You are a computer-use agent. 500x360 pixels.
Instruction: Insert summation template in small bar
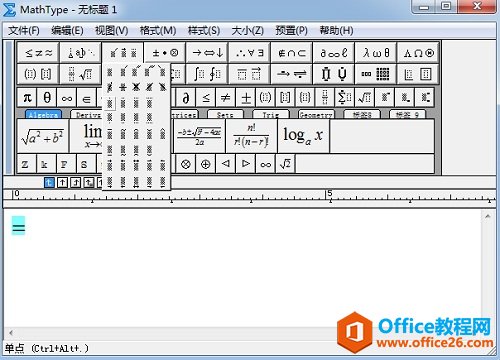click(x=345, y=98)
